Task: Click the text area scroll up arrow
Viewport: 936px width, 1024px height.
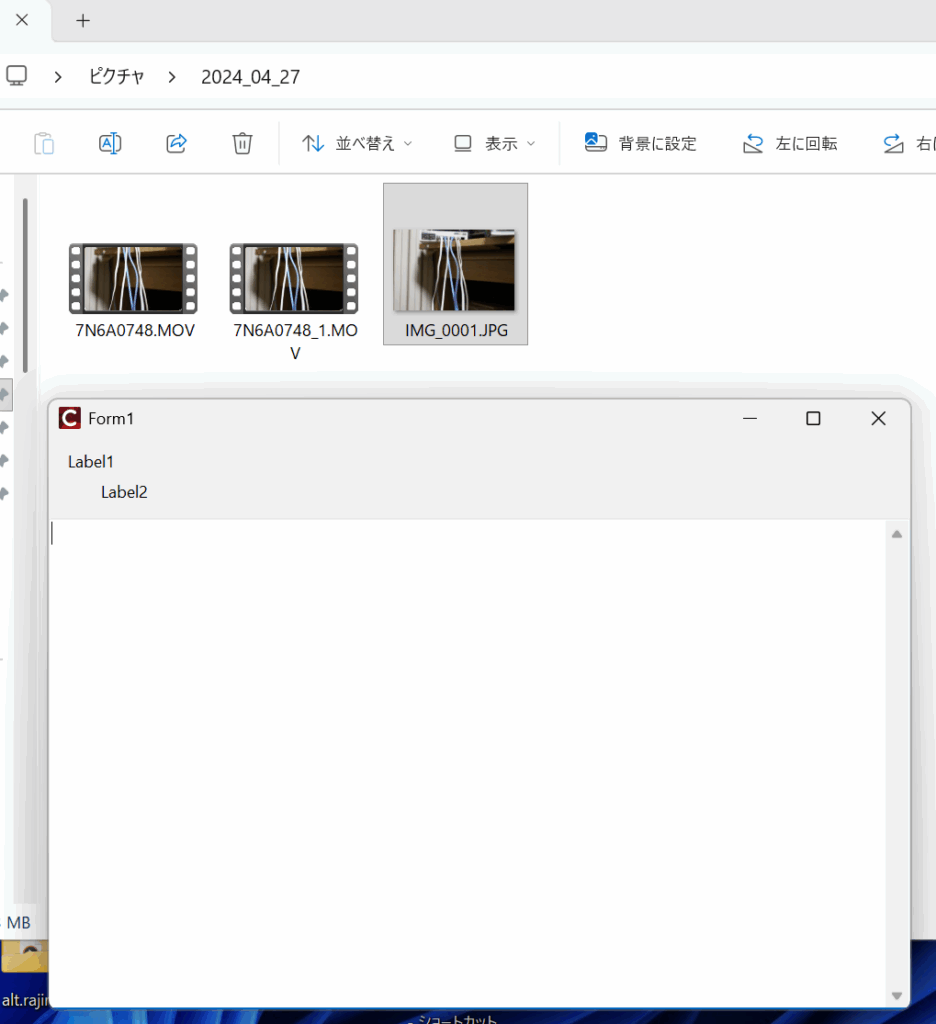Action: [896, 534]
